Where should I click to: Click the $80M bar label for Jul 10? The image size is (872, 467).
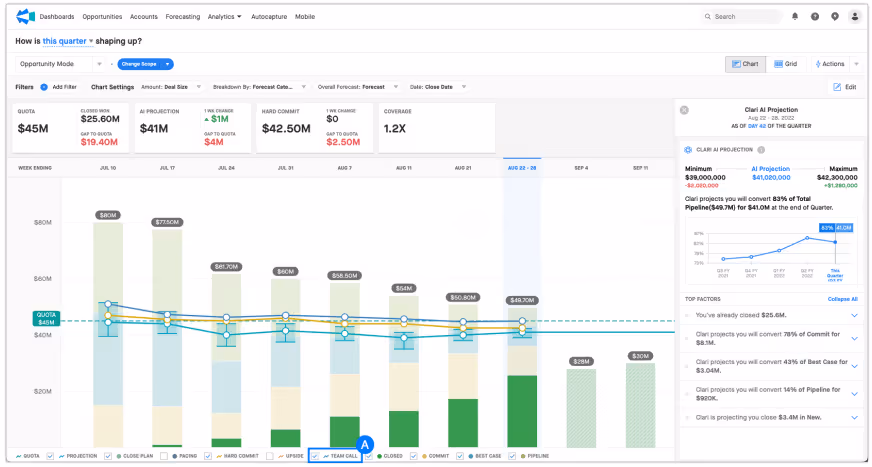[108, 215]
